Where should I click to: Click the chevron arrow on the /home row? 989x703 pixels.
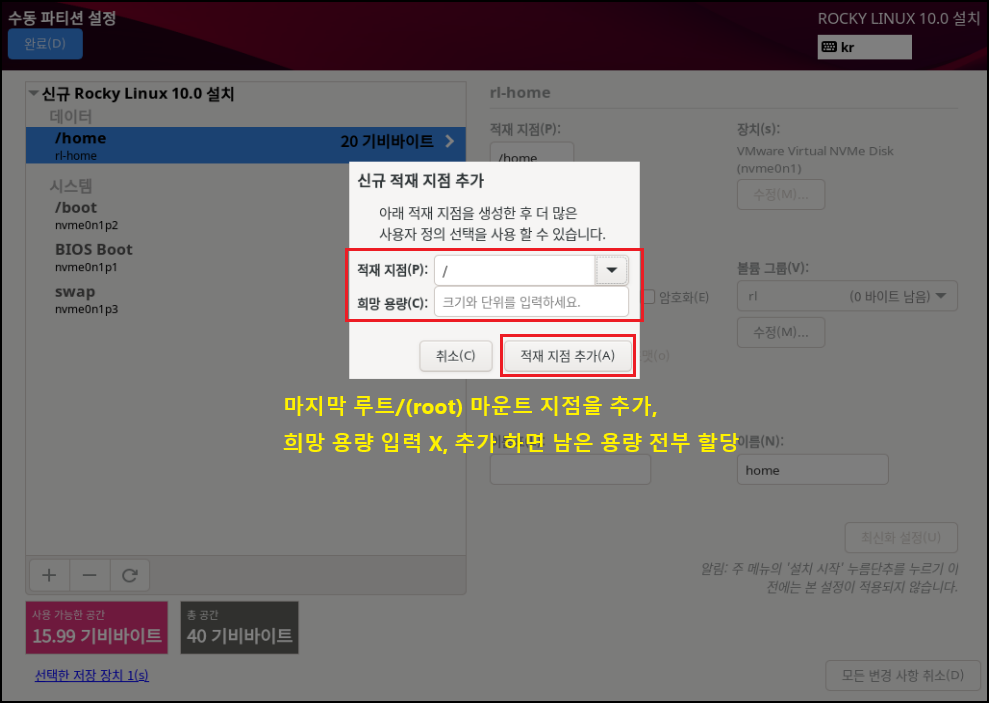[x=450, y=141]
